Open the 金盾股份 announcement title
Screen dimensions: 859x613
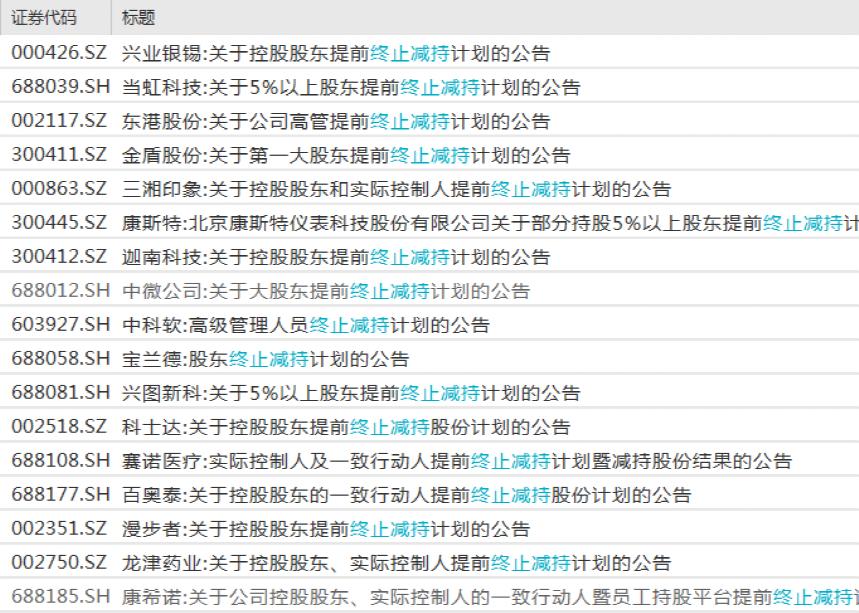(x=346, y=155)
